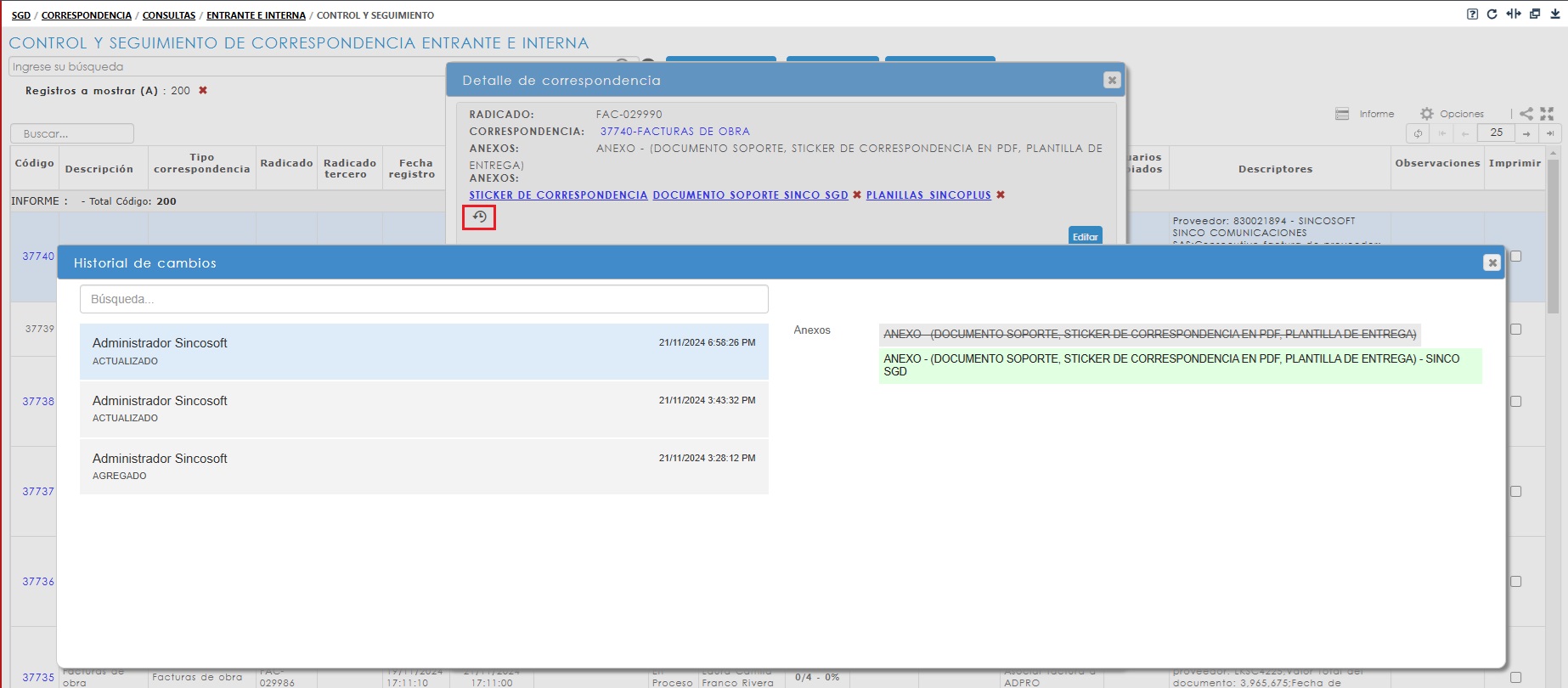The width and height of the screenshot is (1568, 688).
Task: Click the reload page icon
Action: (1492, 14)
